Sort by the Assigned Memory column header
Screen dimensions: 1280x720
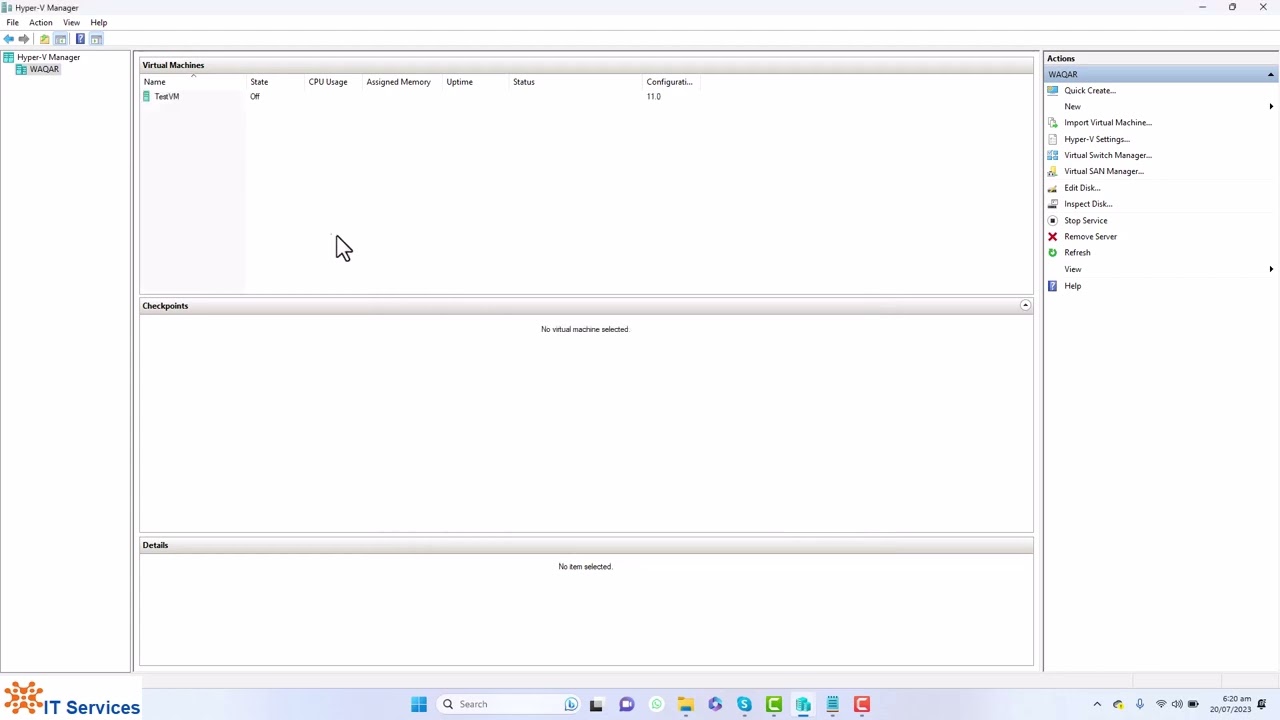(402, 82)
